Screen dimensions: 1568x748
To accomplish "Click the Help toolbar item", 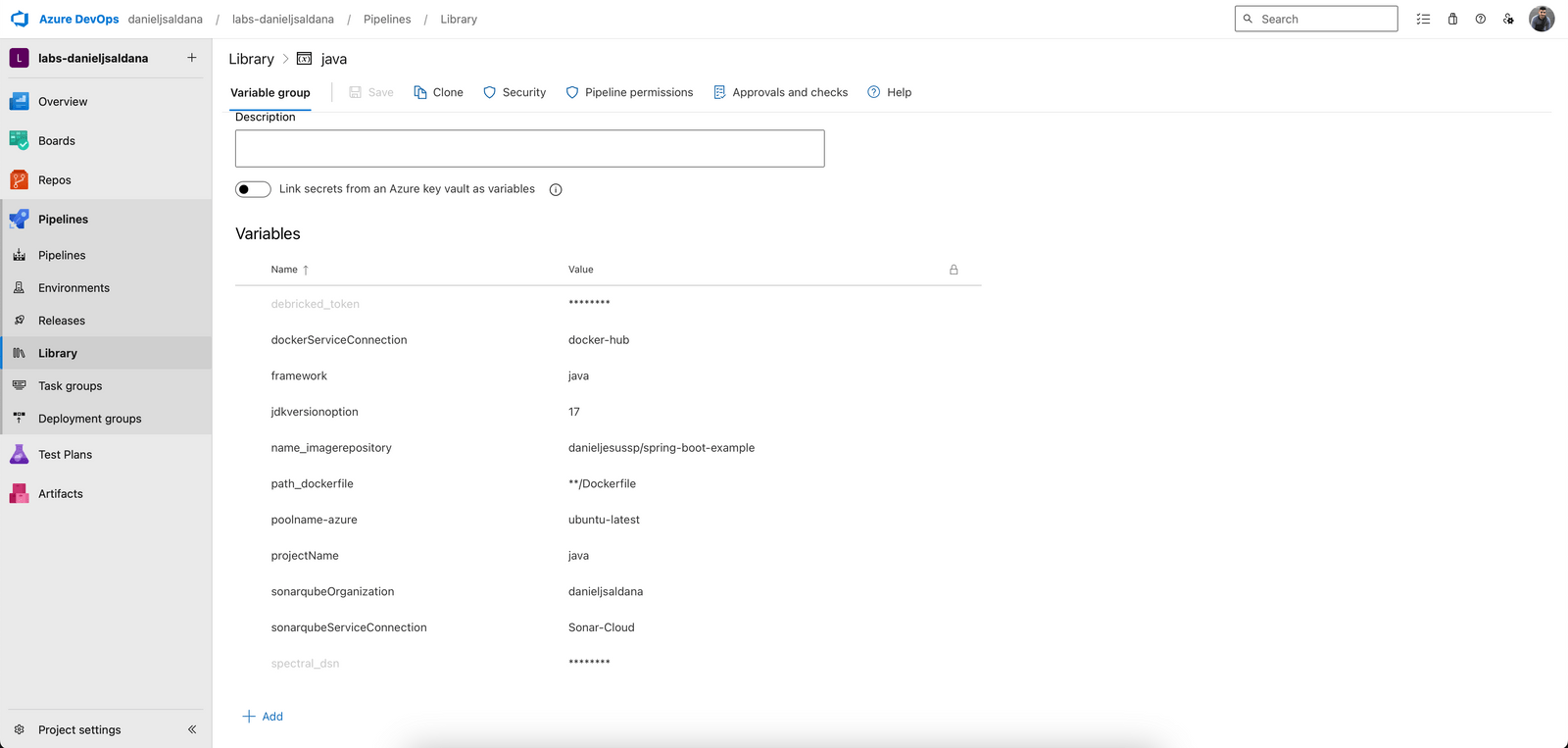I will tap(890, 92).
